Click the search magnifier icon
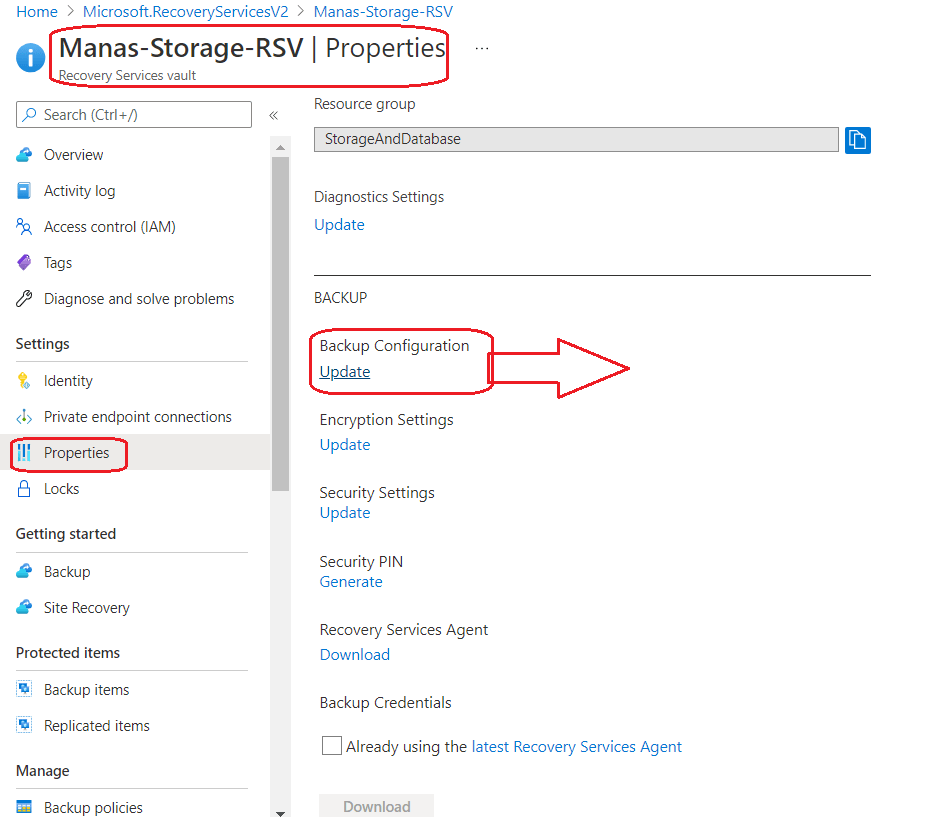935x817 pixels. (x=29, y=114)
